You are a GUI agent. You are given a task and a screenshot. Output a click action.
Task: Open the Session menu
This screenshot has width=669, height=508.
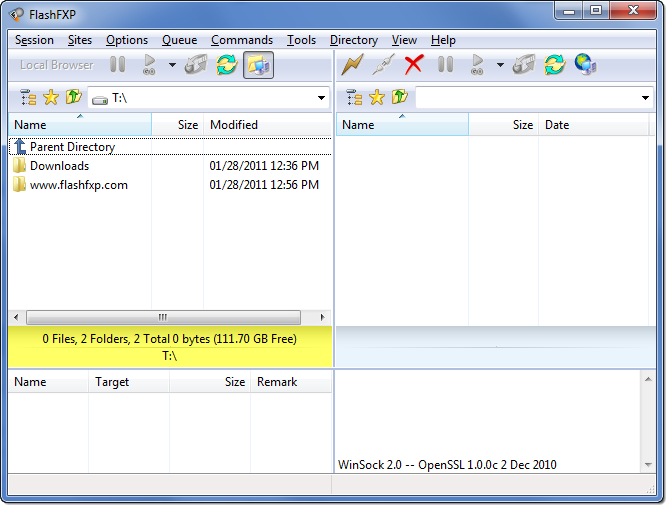[x=34, y=40]
